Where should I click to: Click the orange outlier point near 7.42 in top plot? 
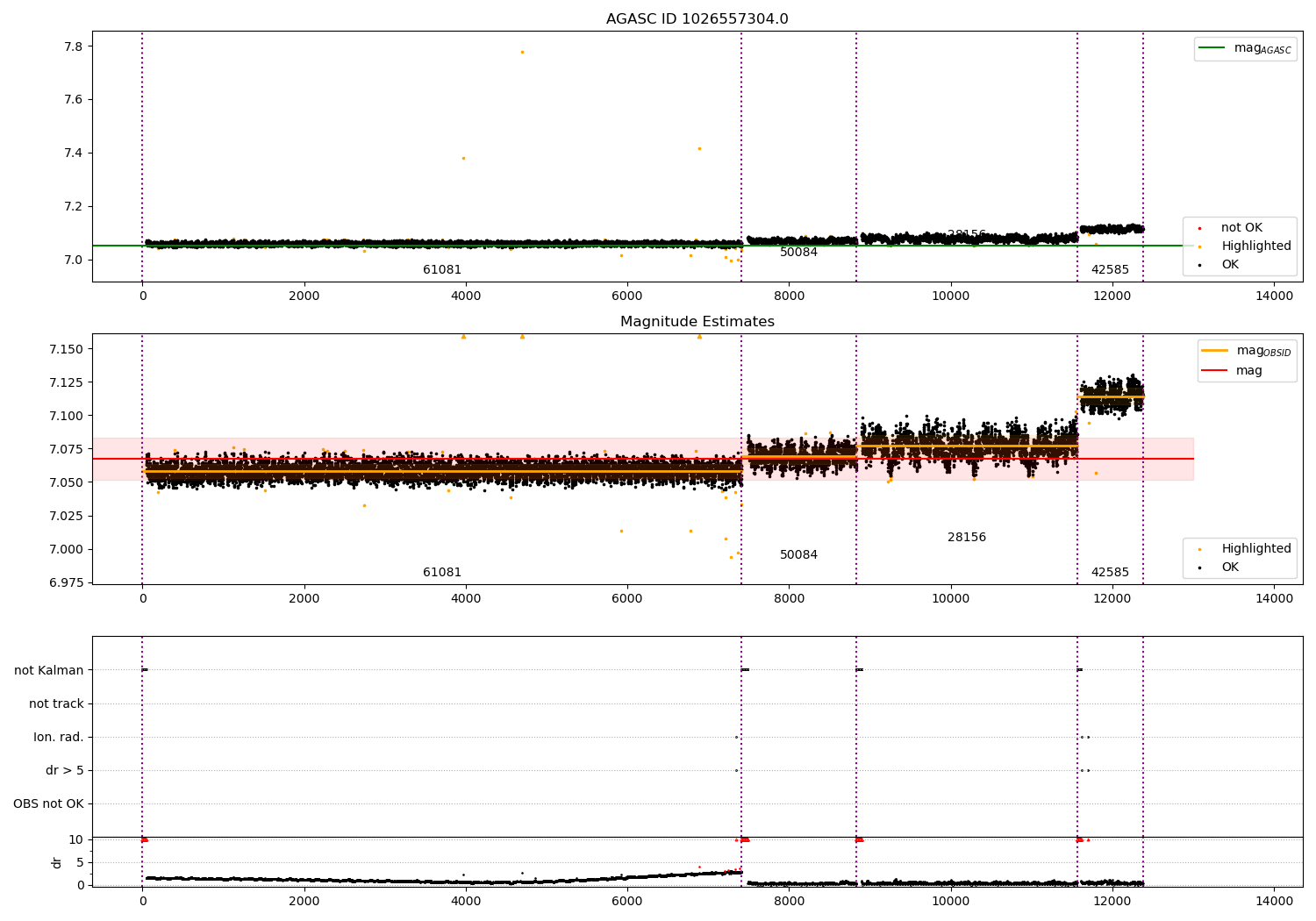(699, 148)
